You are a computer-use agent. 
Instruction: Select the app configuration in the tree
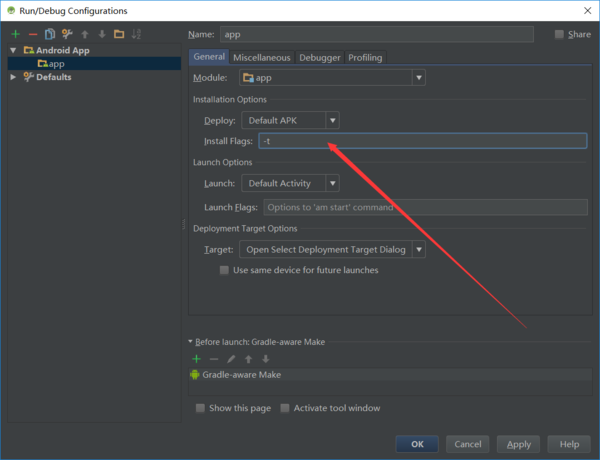(94, 64)
